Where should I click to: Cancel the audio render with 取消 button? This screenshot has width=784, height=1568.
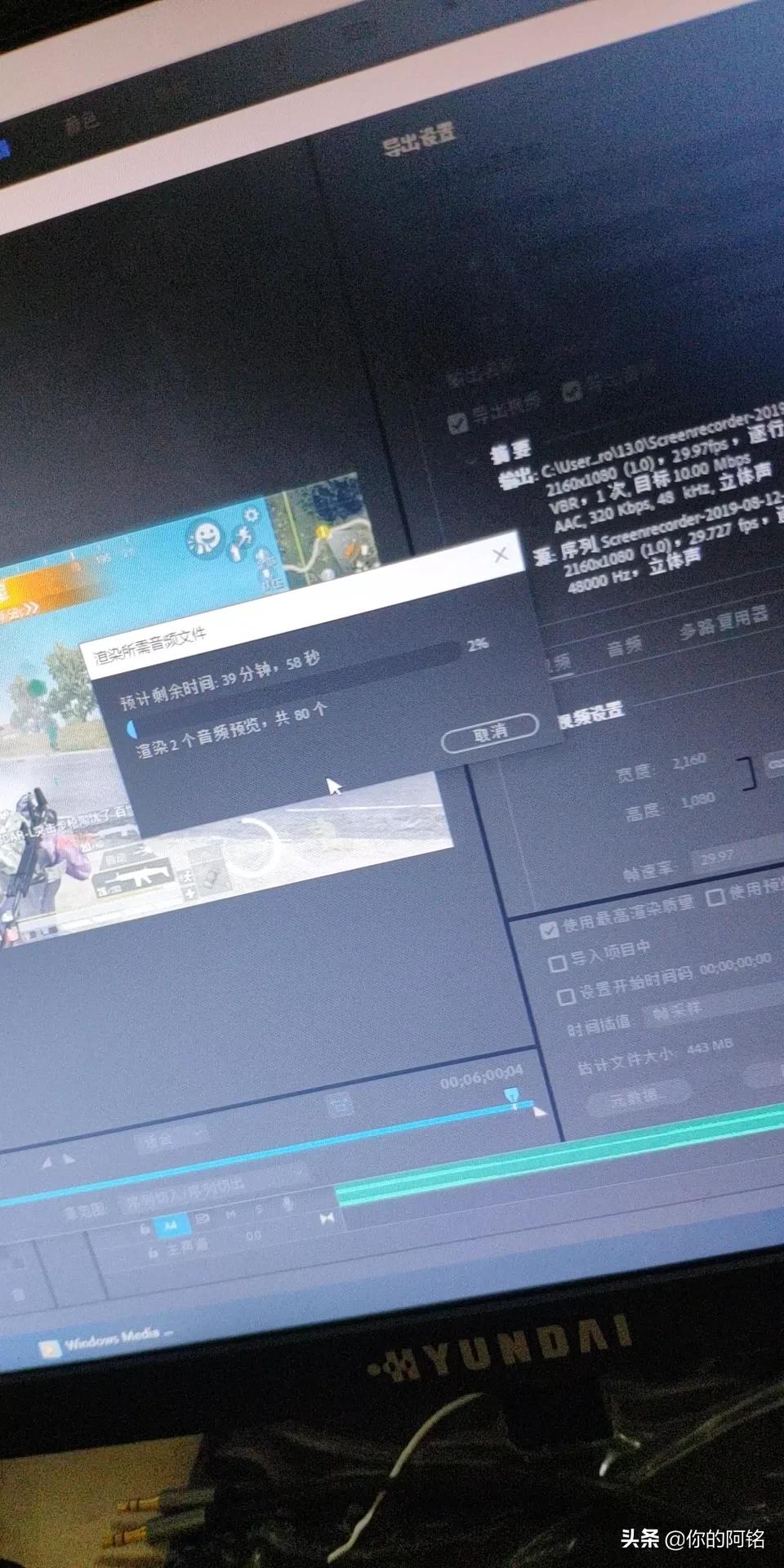click(x=490, y=733)
